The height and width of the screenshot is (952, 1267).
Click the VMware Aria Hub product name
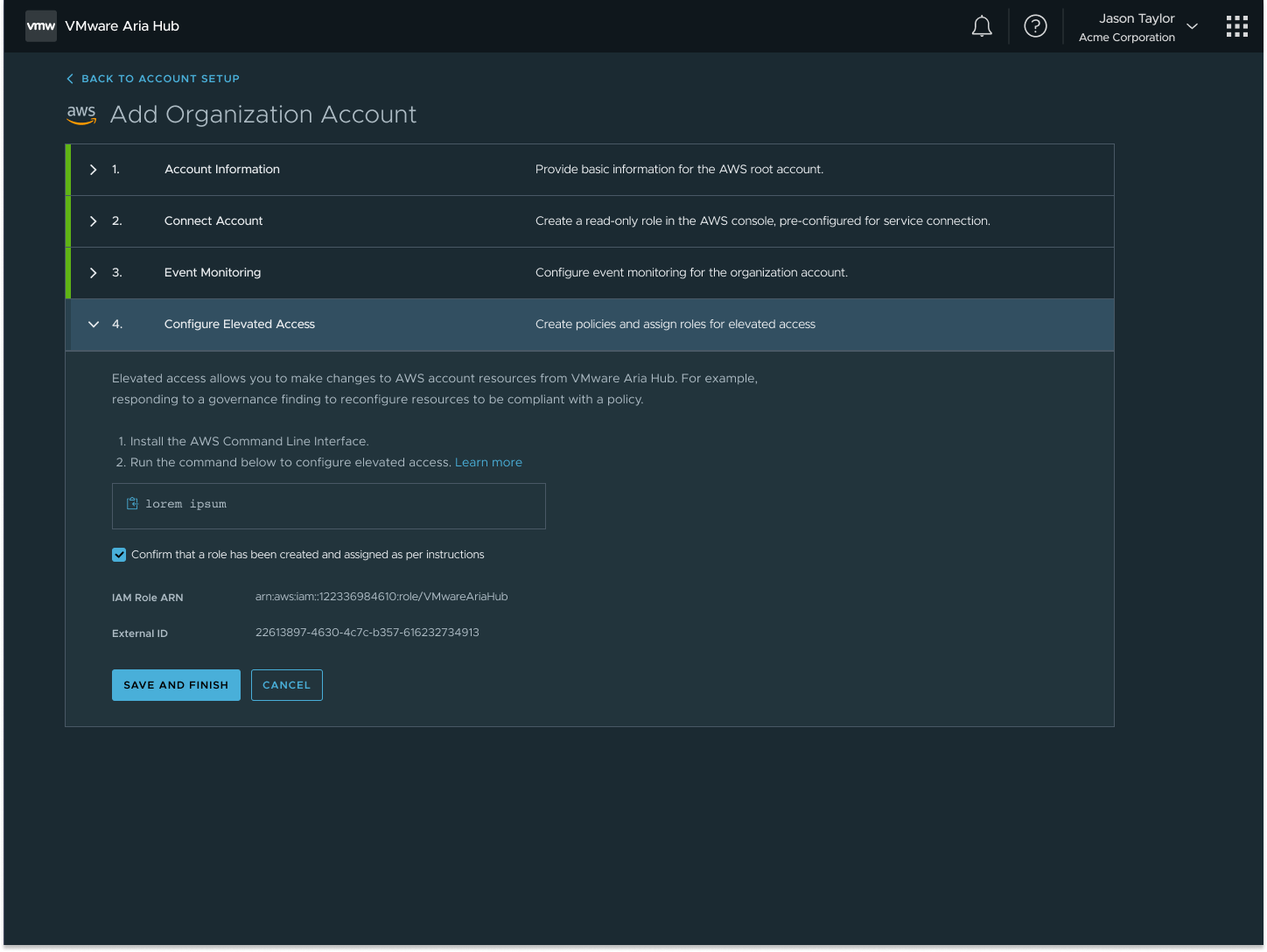(x=122, y=26)
